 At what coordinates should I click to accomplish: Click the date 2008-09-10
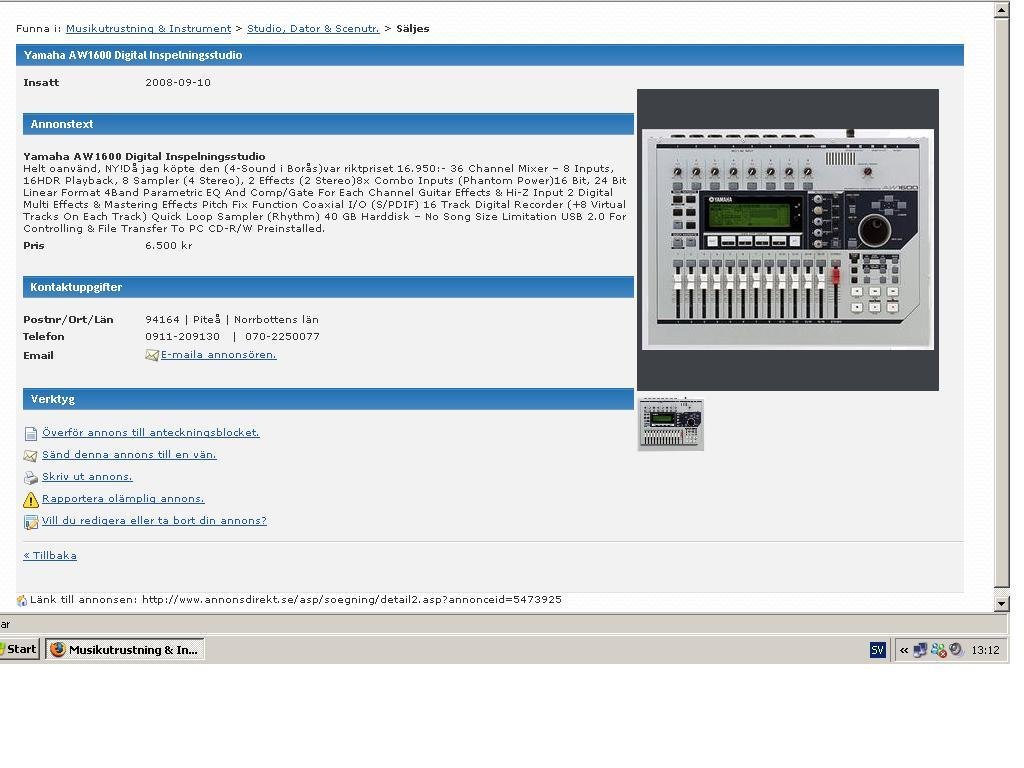point(178,82)
